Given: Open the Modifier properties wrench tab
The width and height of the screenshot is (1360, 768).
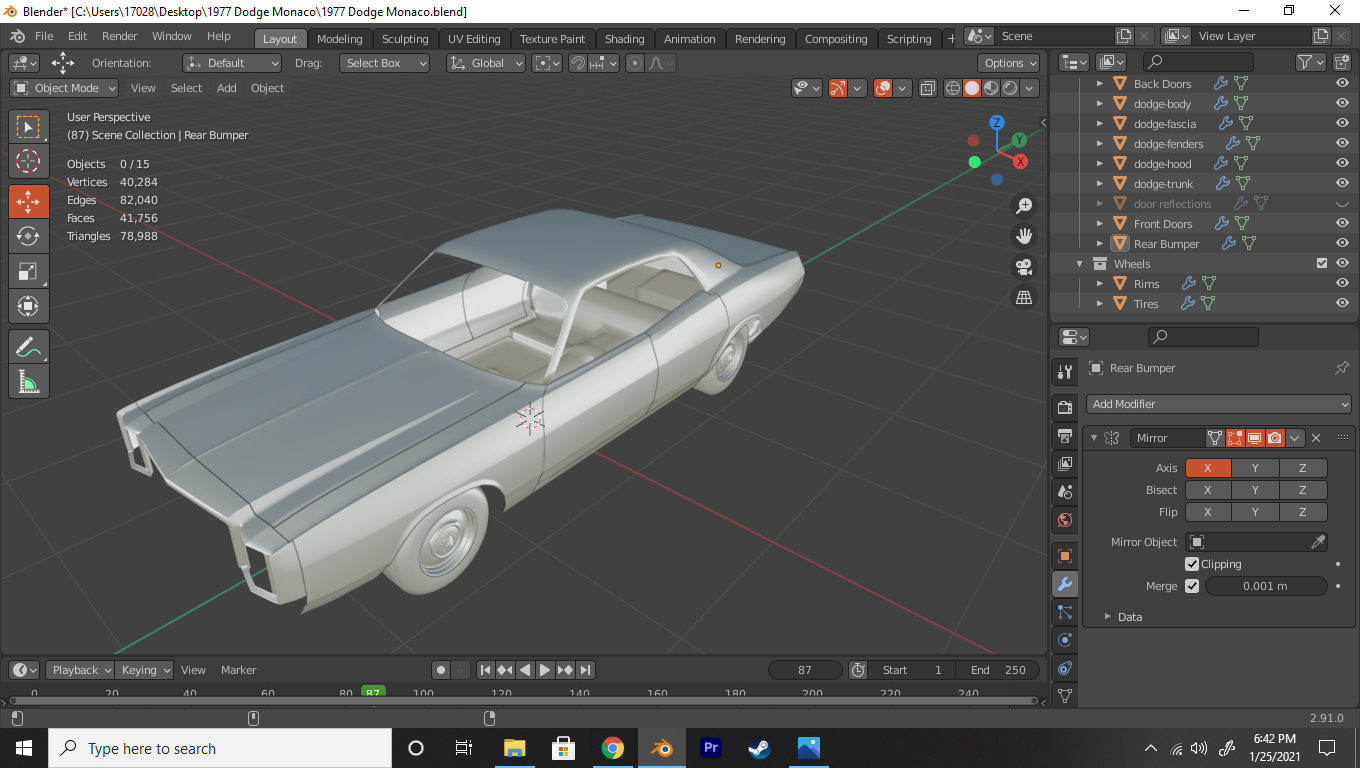Looking at the screenshot, I should (x=1065, y=585).
